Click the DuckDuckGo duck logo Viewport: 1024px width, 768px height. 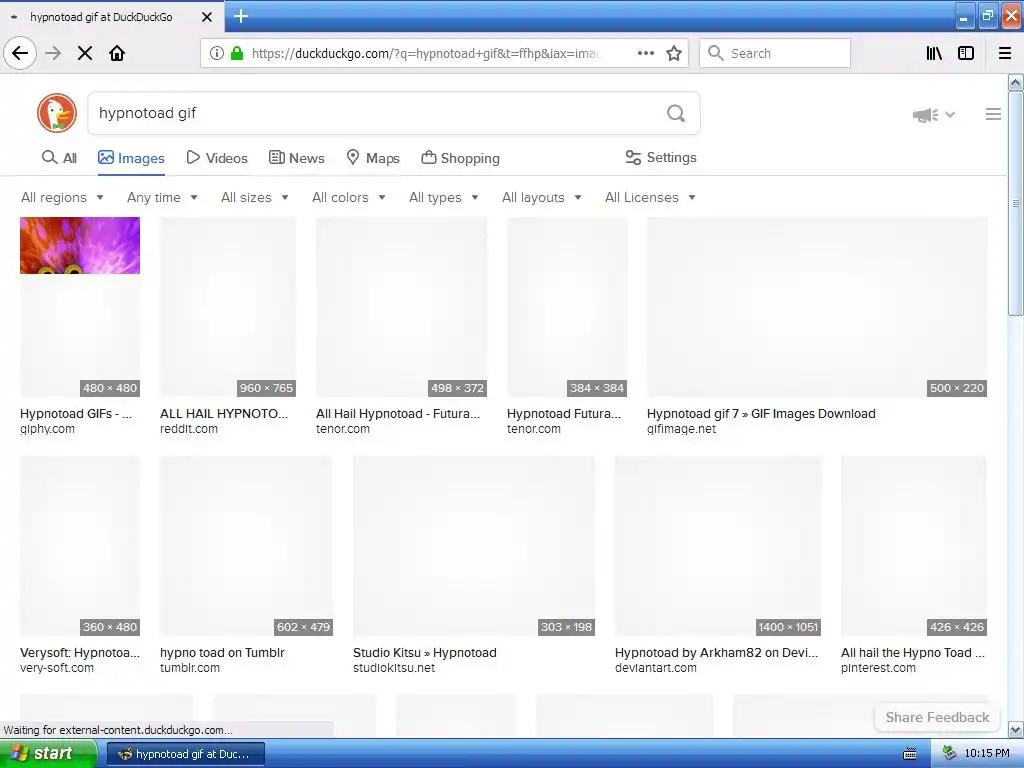[57, 113]
